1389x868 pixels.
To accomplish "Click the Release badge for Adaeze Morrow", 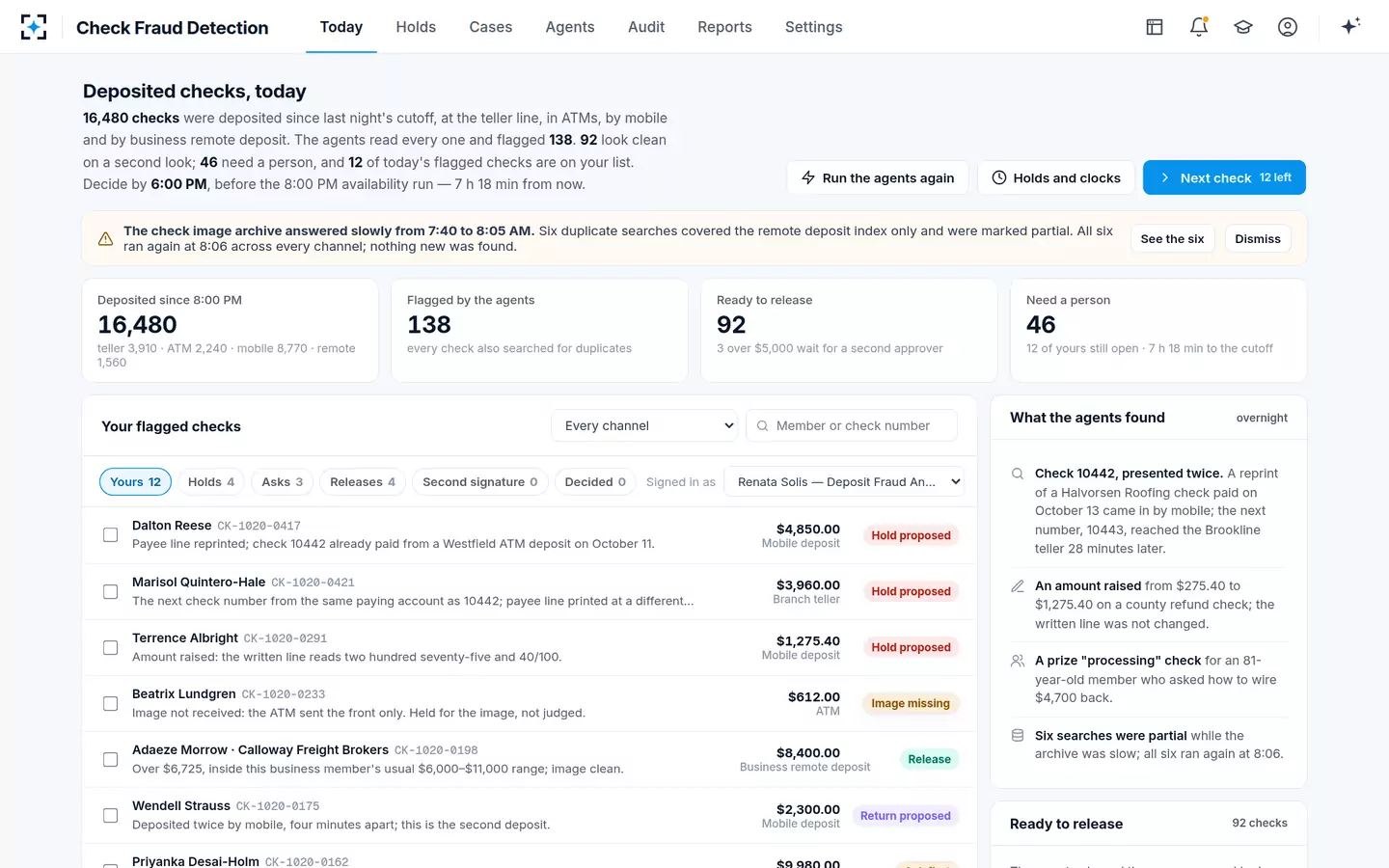I will pos(929,759).
